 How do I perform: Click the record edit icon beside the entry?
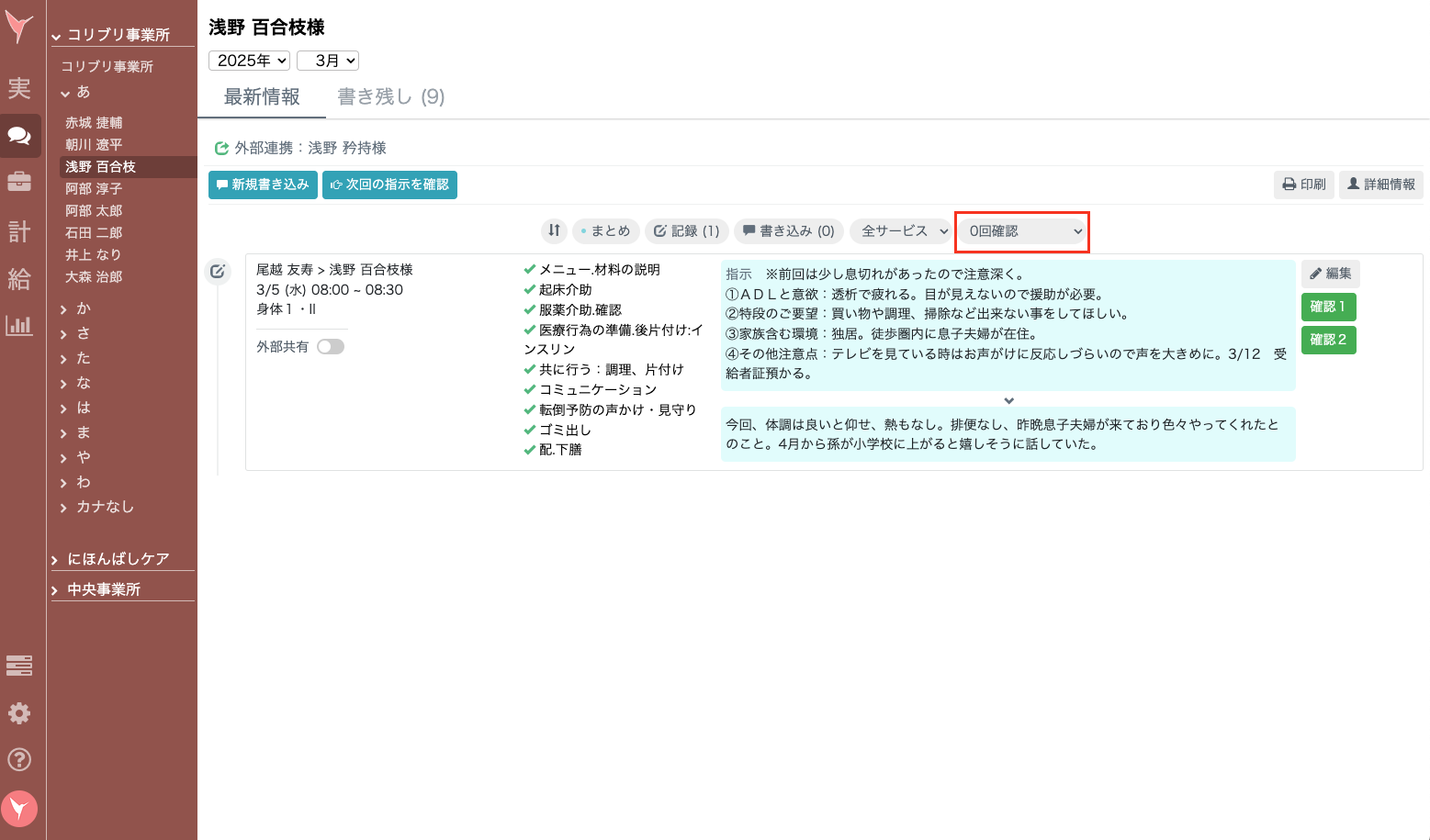(218, 271)
